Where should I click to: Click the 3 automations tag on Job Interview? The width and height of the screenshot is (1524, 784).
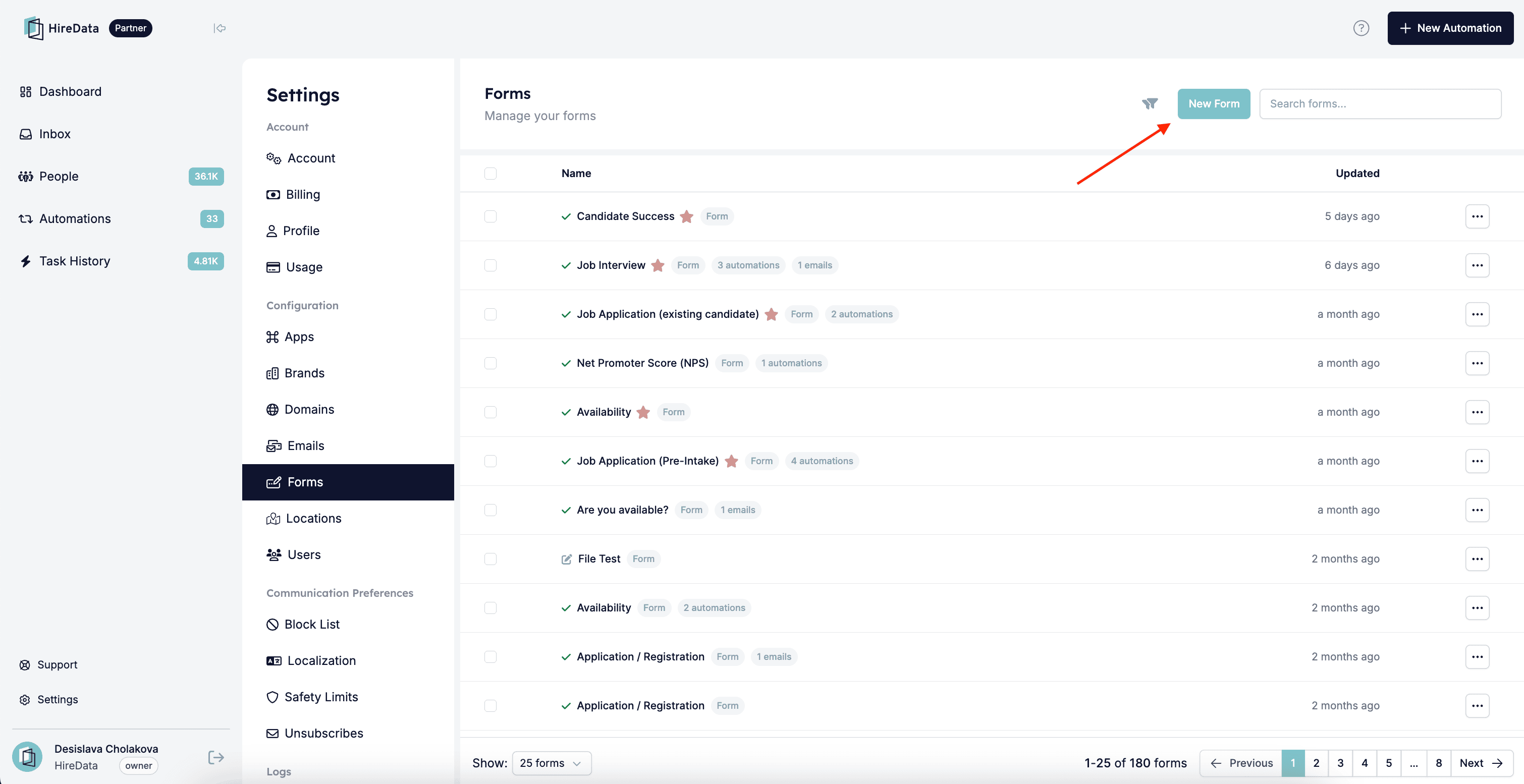748,265
